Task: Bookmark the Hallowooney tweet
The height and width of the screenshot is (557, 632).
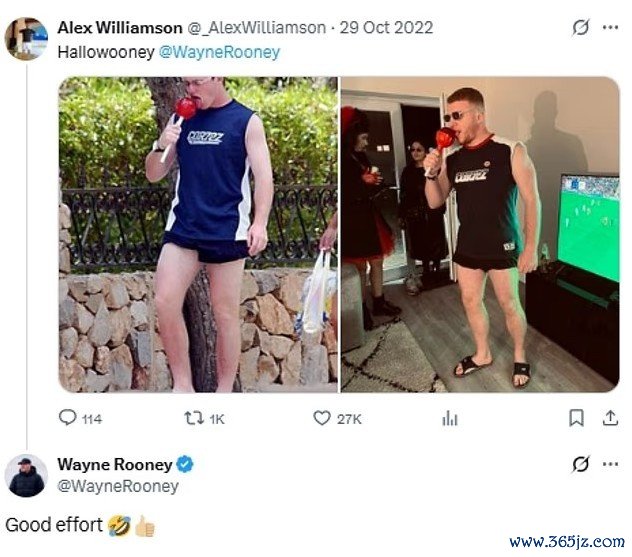Action: [576, 418]
